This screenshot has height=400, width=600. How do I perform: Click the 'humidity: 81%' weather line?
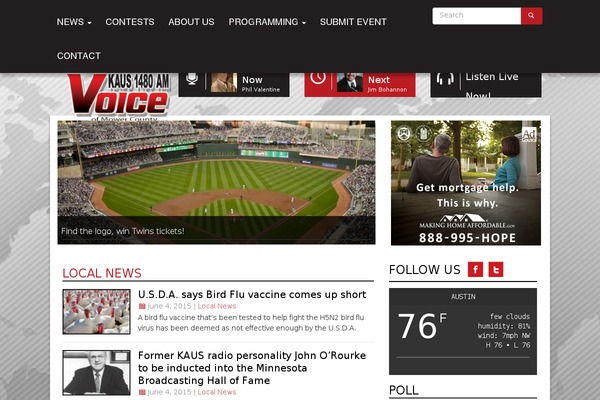tap(504, 326)
